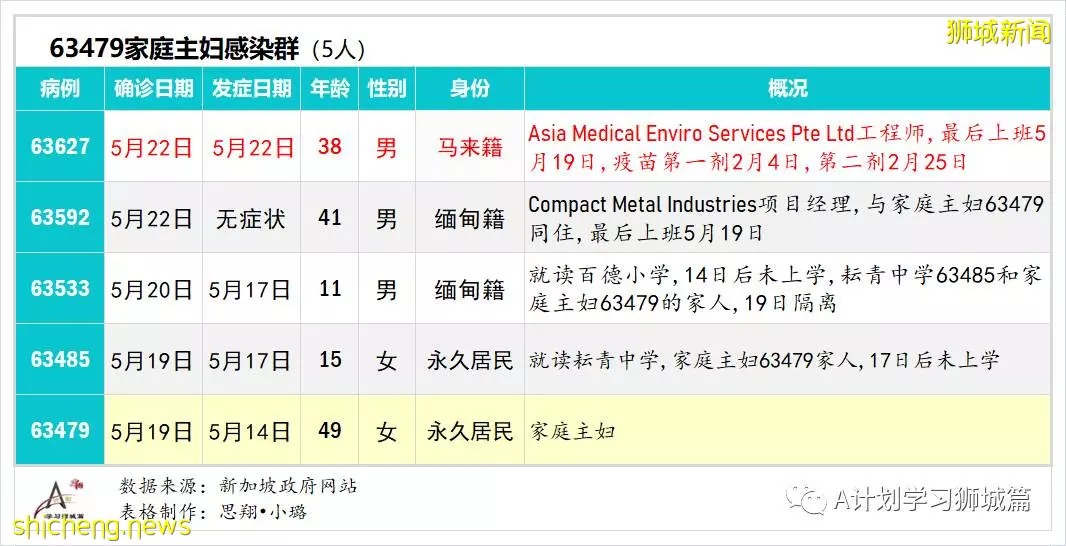
Task: Click the 年龄 column header
Action: click(x=330, y=88)
